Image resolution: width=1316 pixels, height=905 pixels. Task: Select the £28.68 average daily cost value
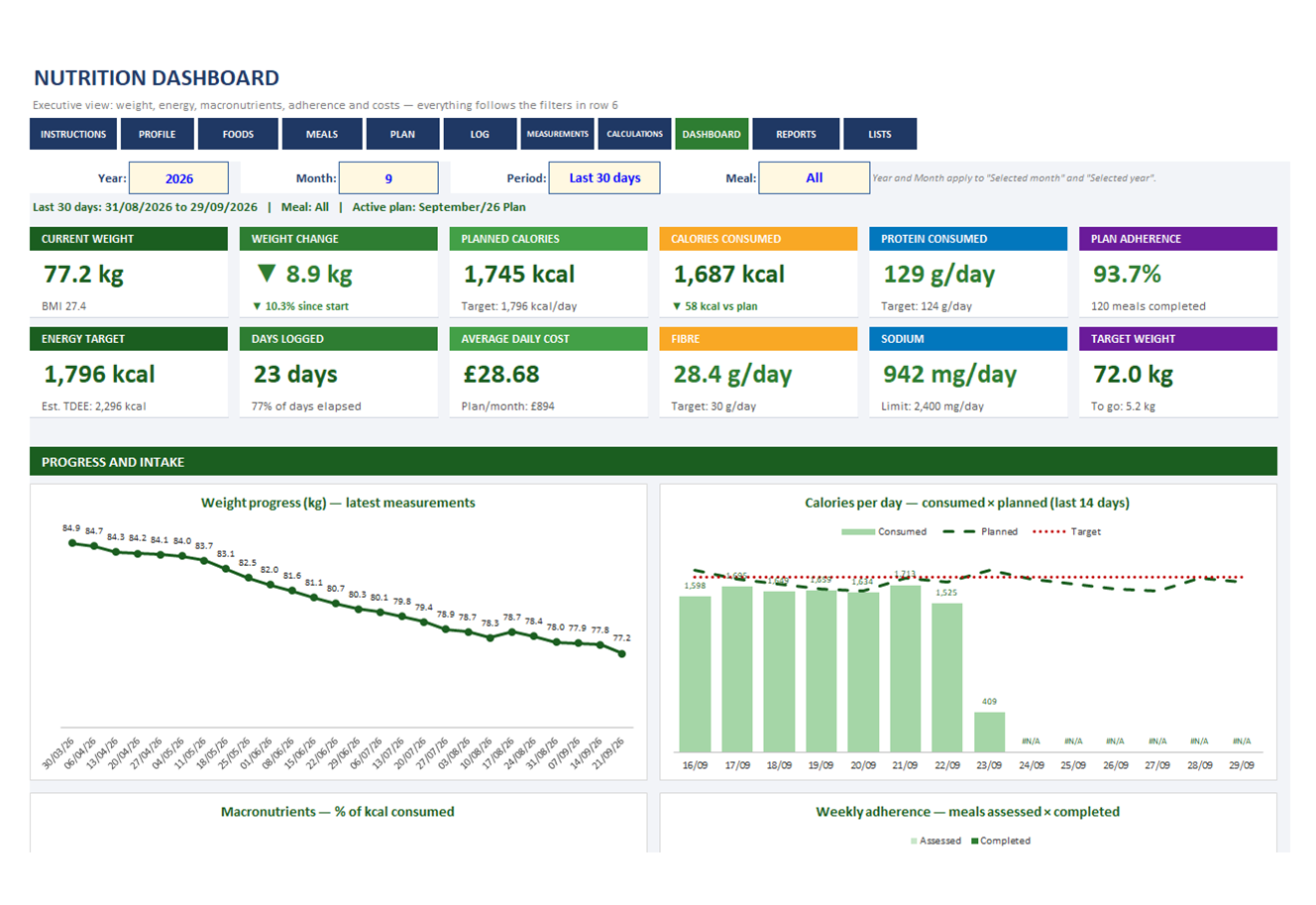pos(501,375)
